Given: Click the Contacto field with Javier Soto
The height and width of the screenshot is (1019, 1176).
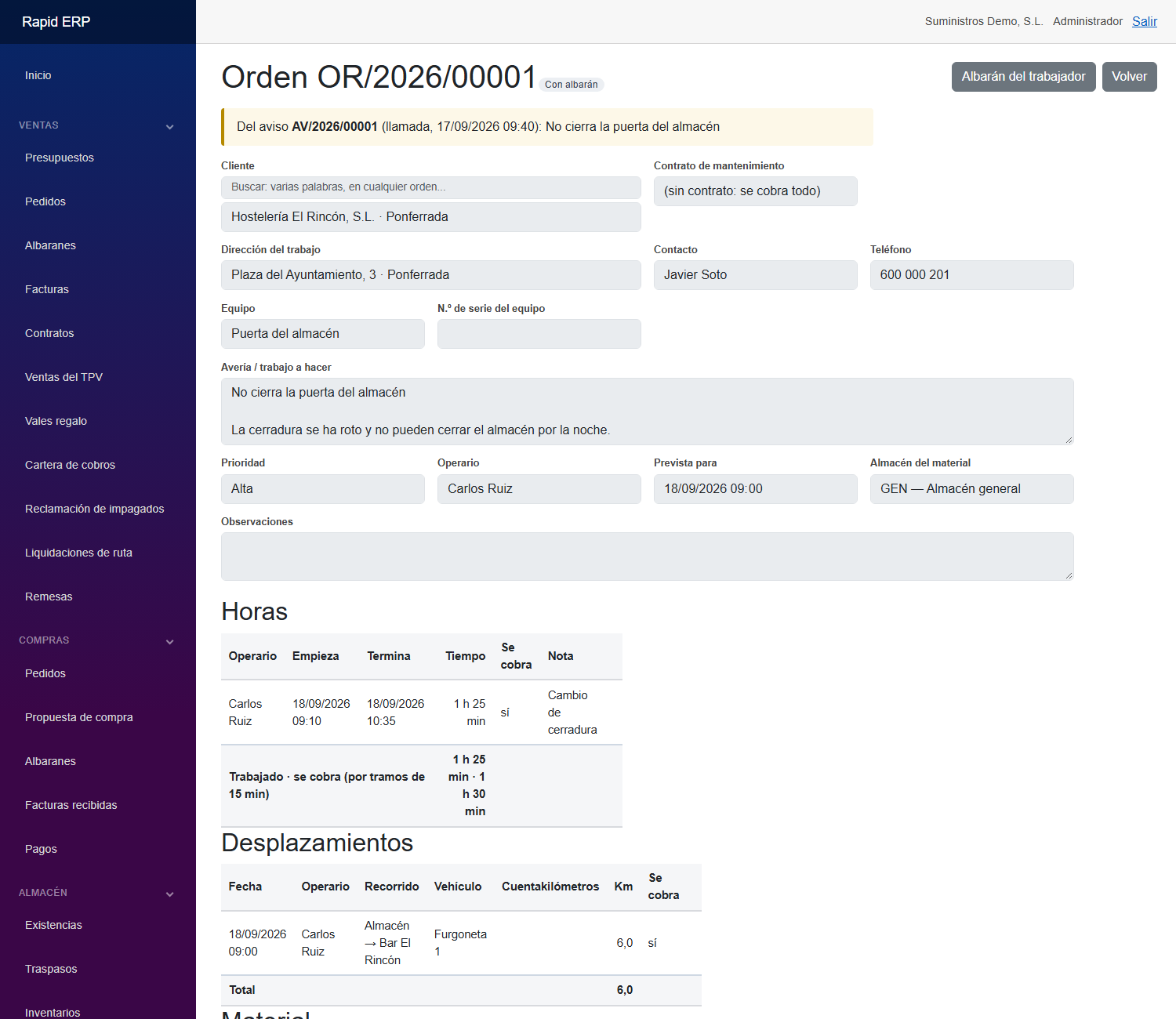Looking at the screenshot, I should pos(755,275).
